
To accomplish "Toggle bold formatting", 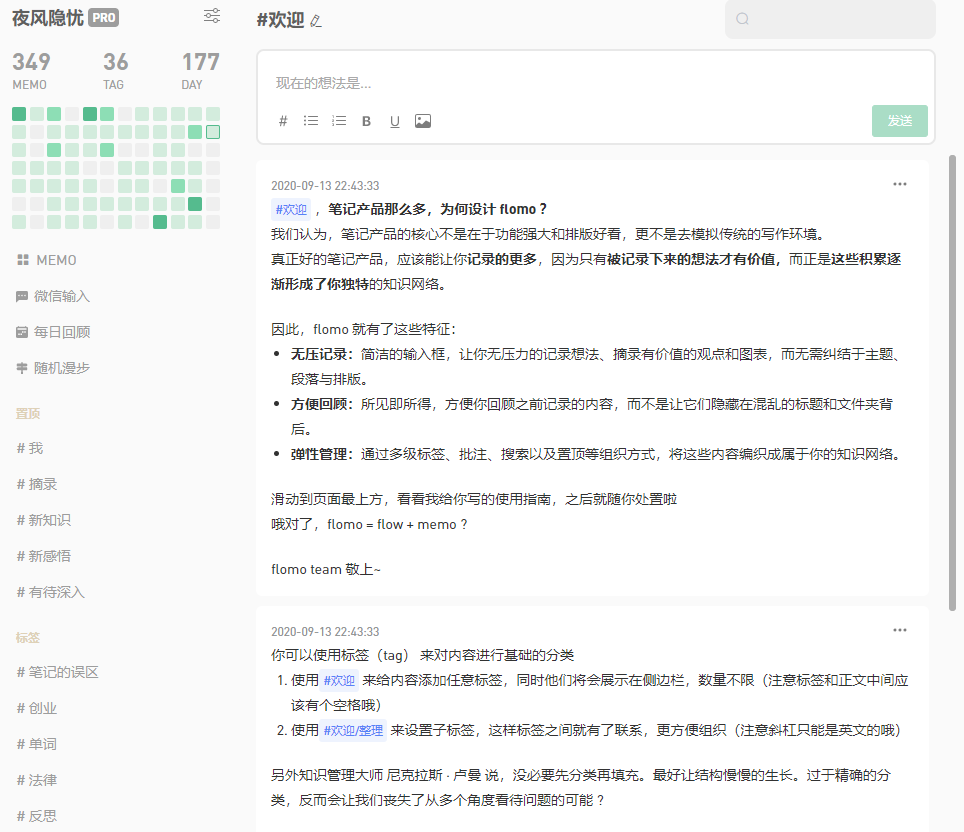I will pyautogui.click(x=366, y=121).
